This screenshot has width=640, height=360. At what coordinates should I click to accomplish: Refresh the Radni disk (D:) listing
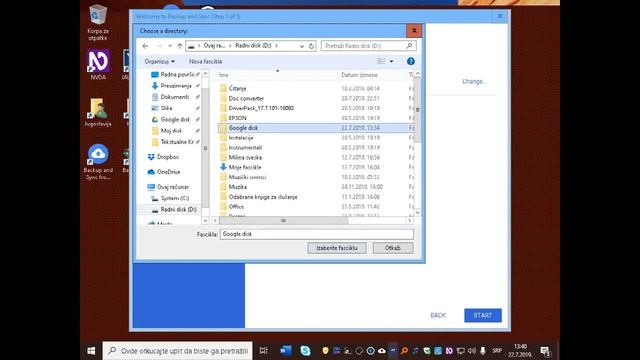(x=311, y=46)
